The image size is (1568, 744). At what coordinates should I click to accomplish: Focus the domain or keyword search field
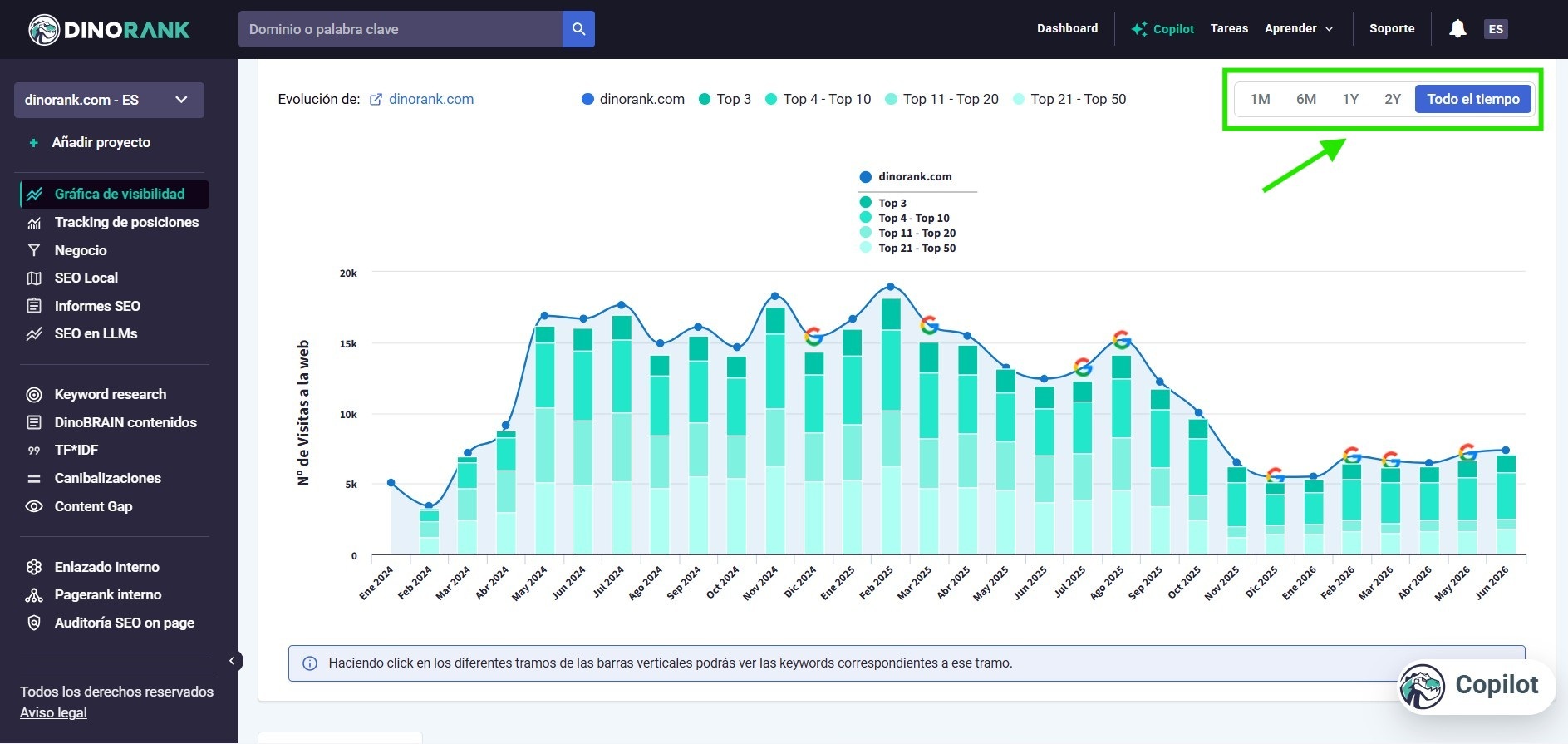coord(401,29)
